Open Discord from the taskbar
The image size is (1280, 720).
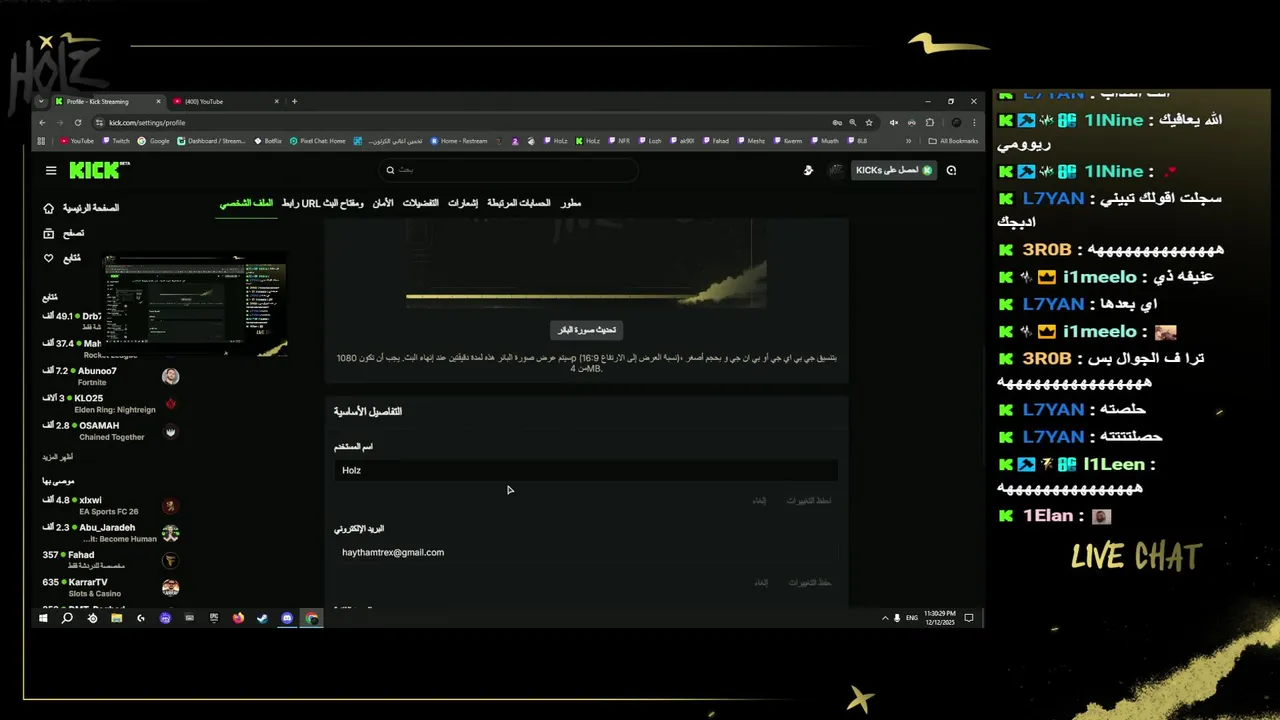(287, 618)
